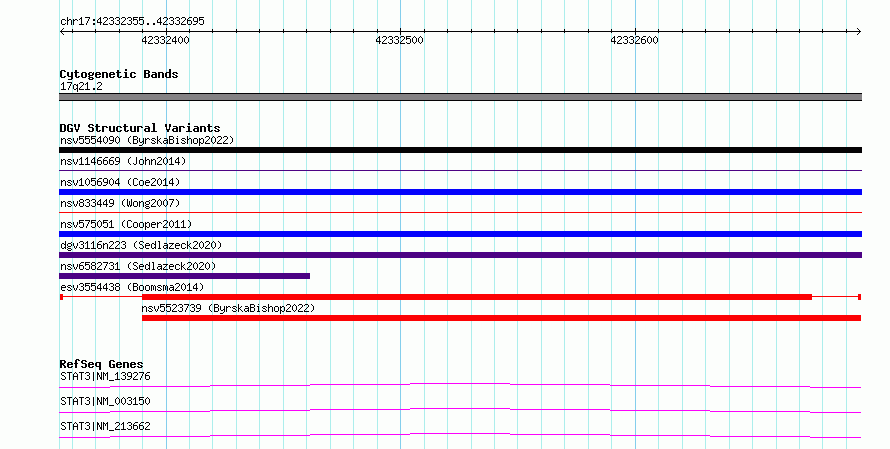Click variant label nsv833449 (Wong2007)

(120, 203)
